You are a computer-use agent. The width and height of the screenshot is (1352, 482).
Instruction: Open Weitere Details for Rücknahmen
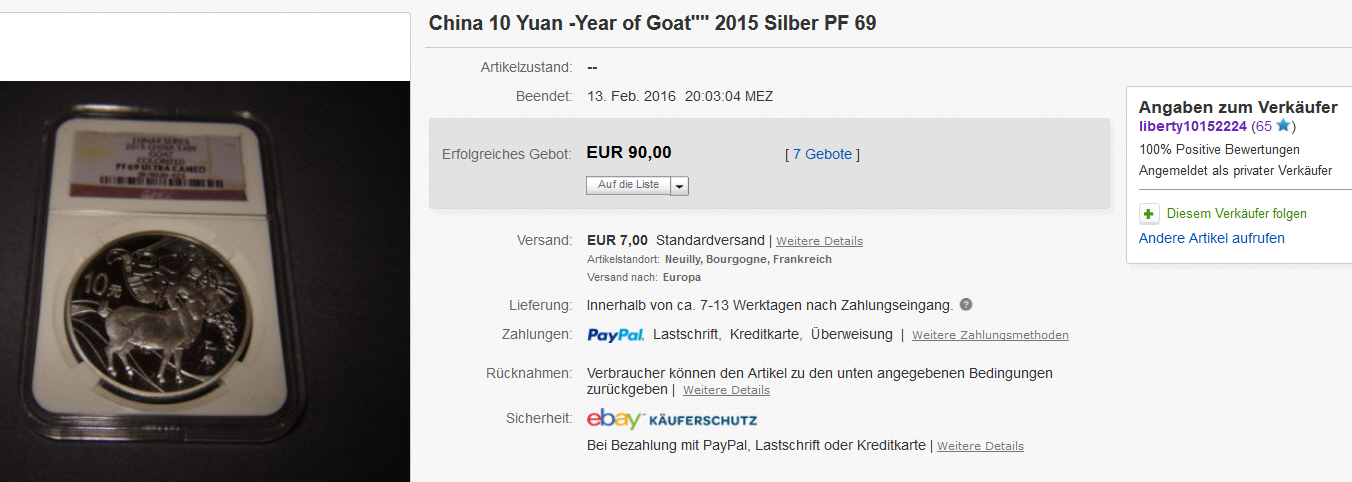[x=726, y=390]
